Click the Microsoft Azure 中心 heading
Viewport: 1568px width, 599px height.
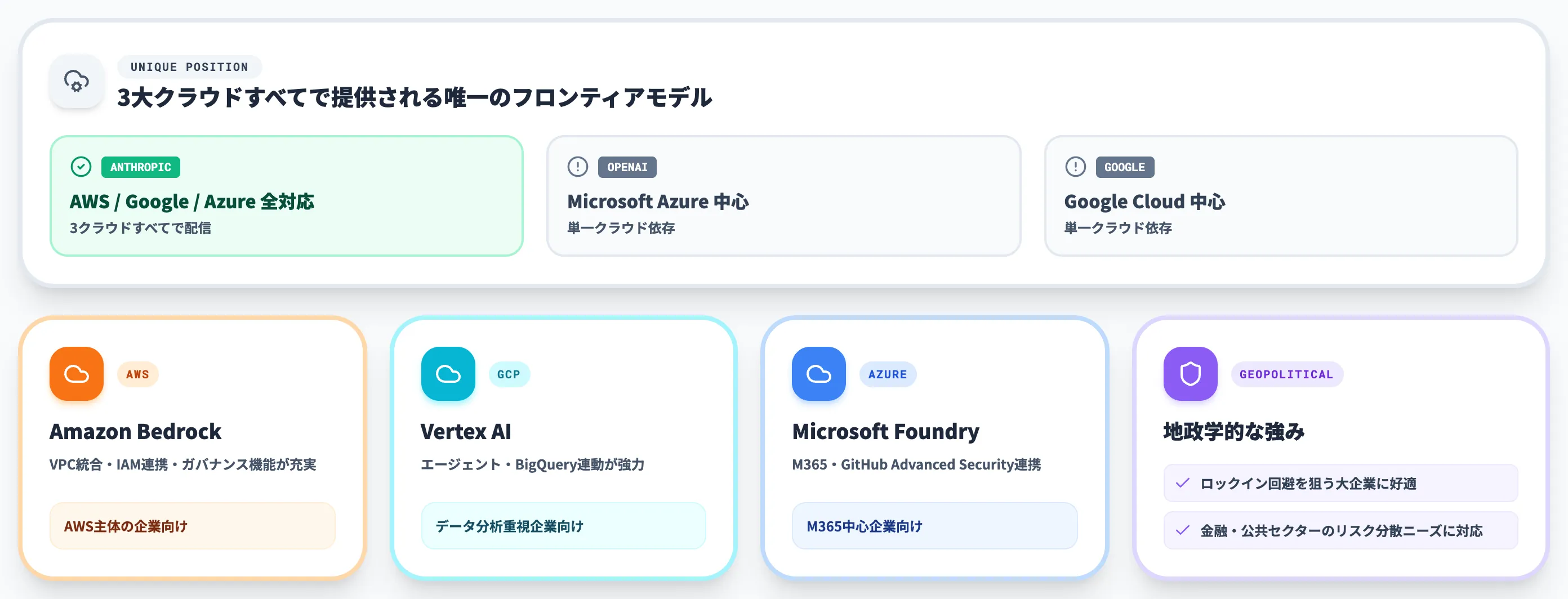[x=657, y=202]
